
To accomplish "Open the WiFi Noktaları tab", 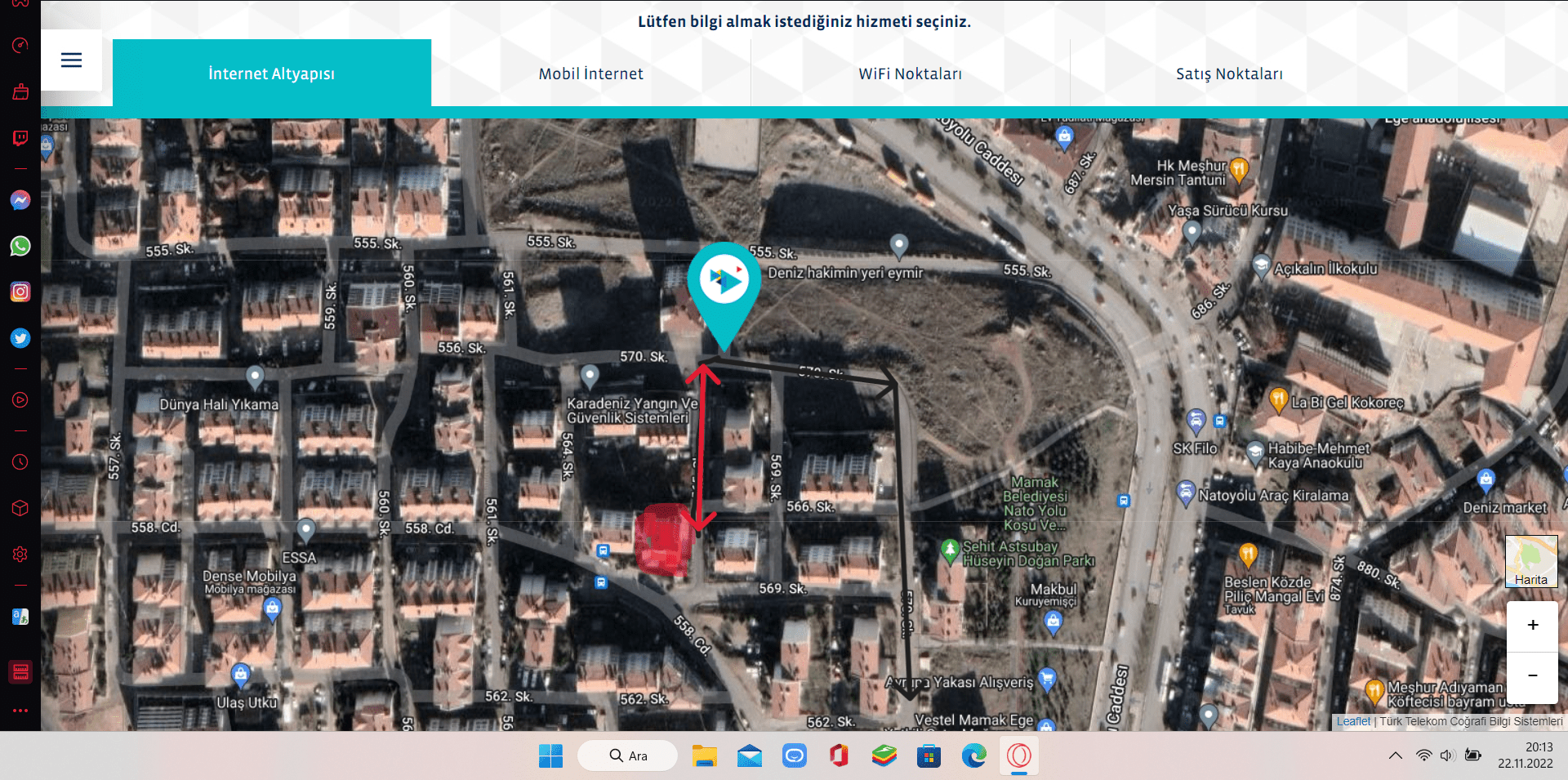I will coord(910,74).
